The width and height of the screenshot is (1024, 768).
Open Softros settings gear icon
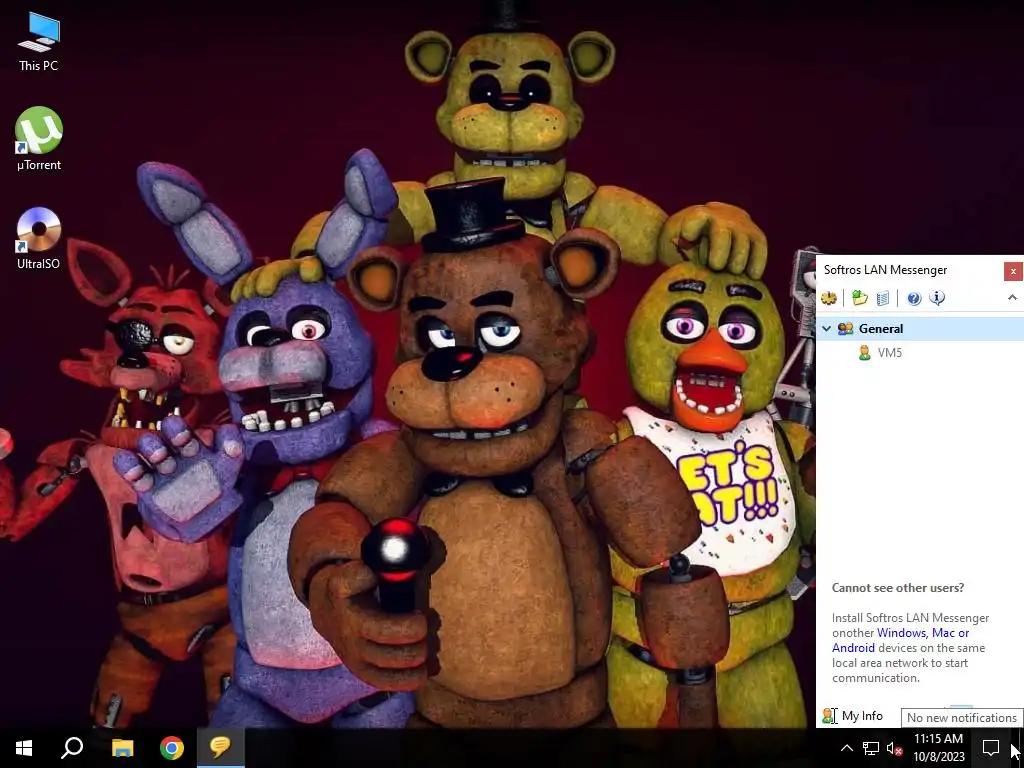click(x=829, y=298)
